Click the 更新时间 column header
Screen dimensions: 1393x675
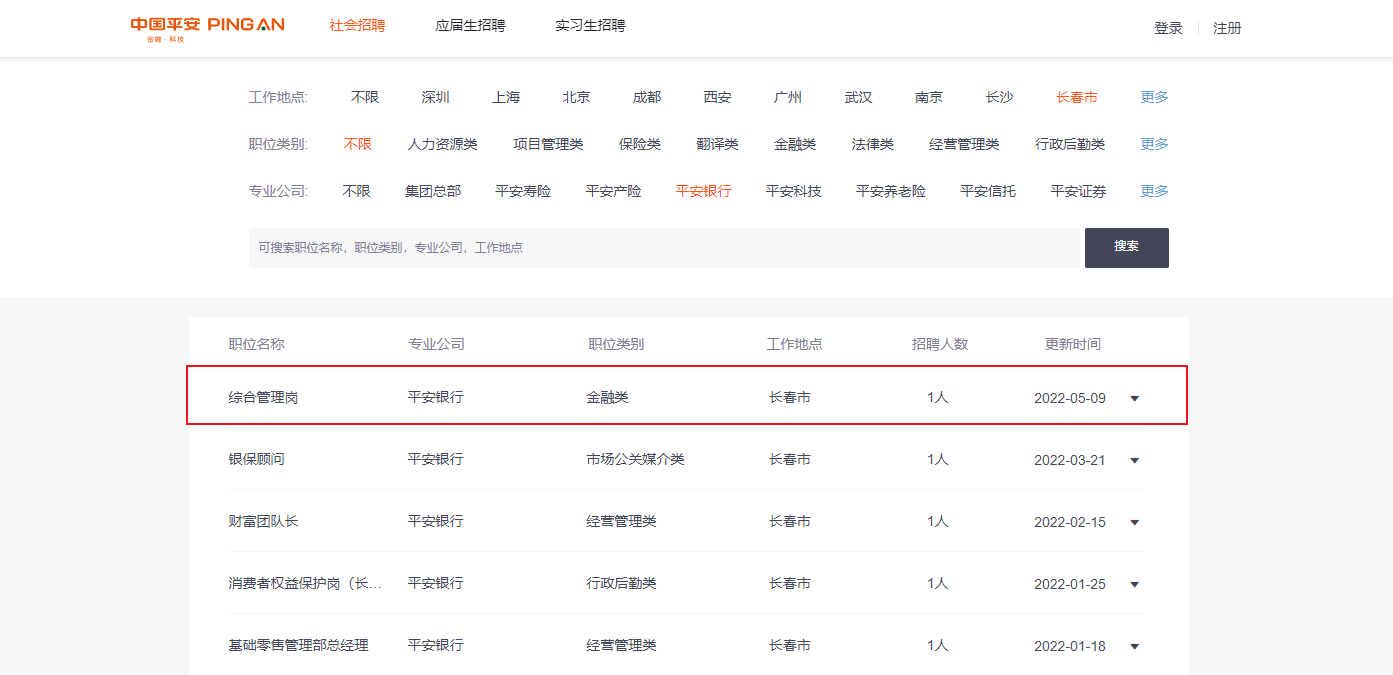click(1073, 344)
